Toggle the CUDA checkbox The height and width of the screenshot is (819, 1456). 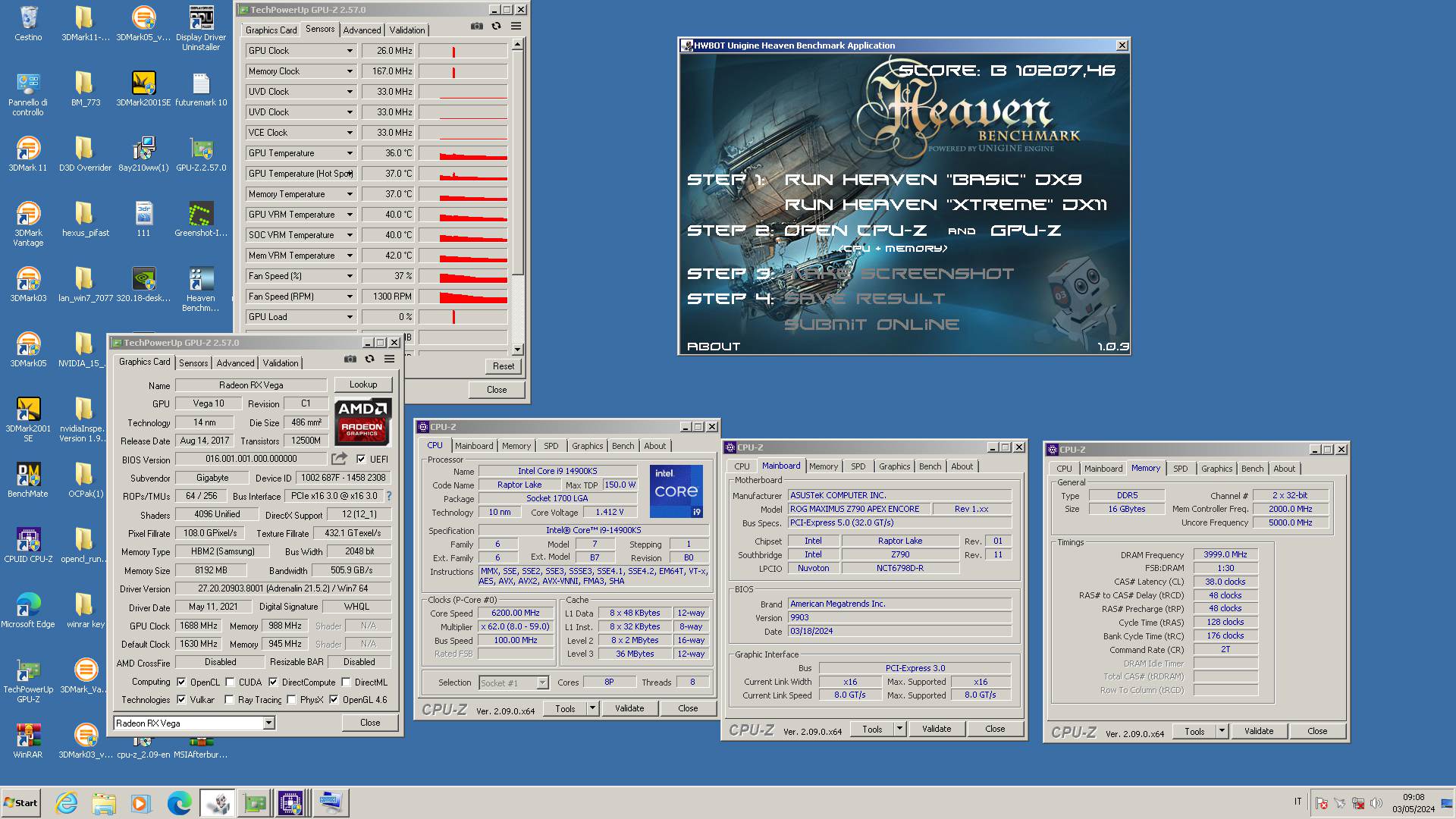[x=230, y=682]
